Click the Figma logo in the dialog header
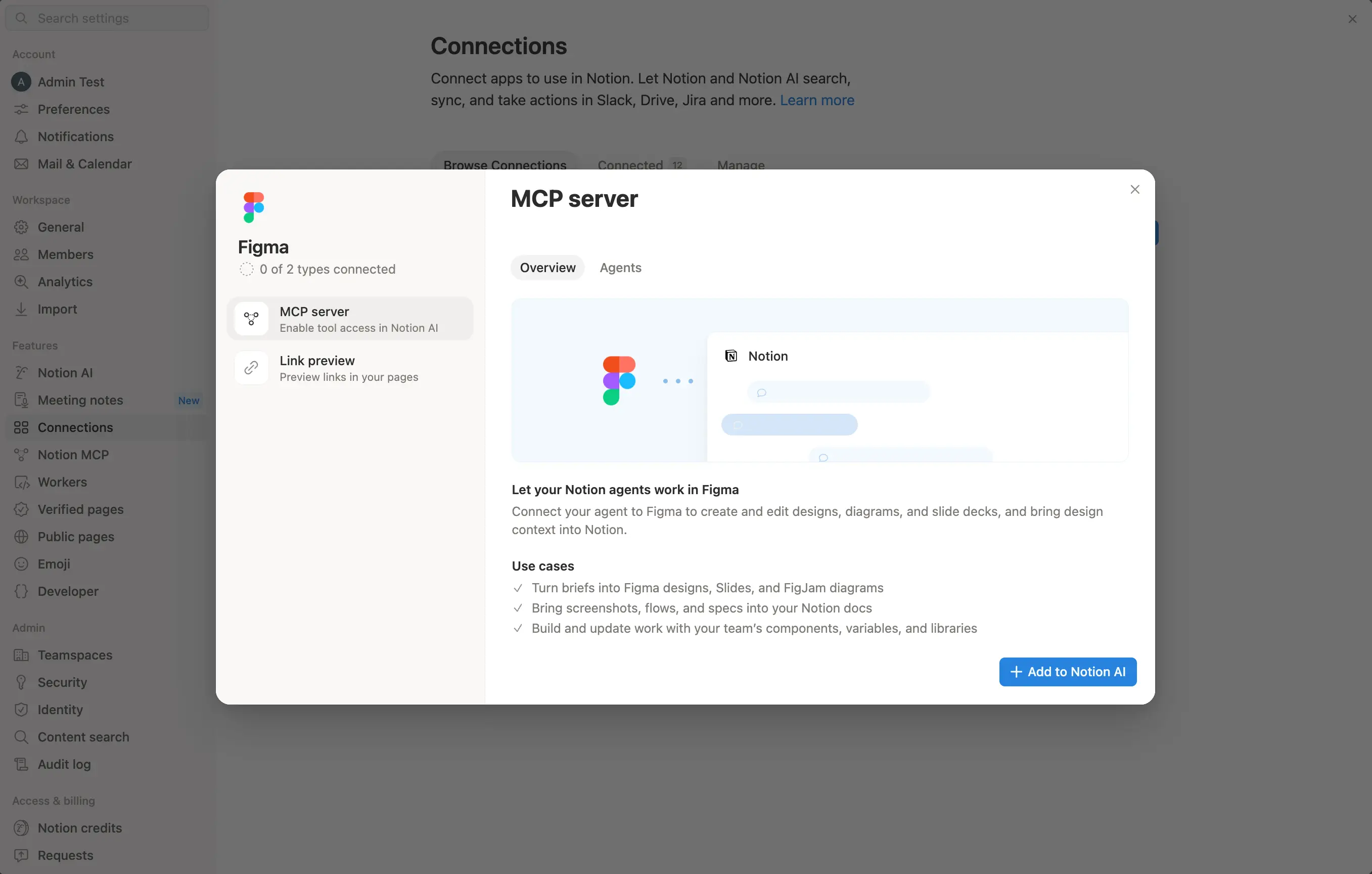Image resolution: width=1372 pixels, height=874 pixels. 254,207
